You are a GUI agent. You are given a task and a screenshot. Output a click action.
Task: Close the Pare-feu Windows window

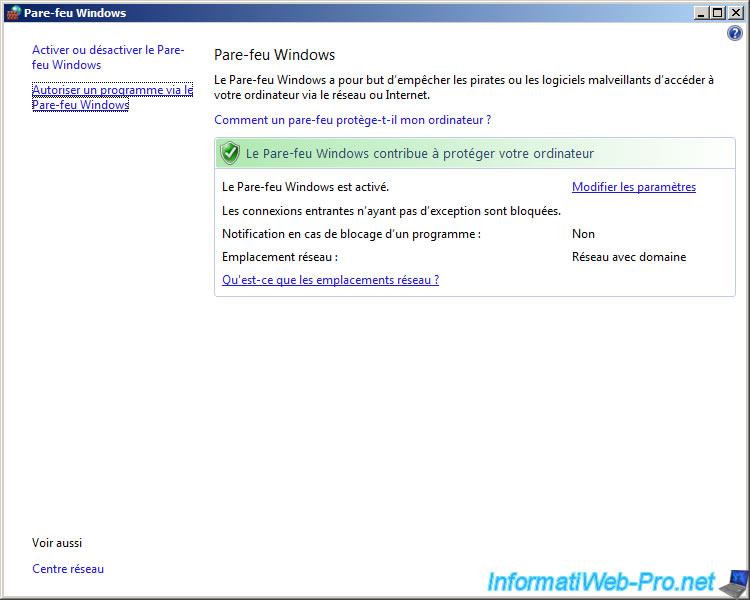click(x=735, y=13)
